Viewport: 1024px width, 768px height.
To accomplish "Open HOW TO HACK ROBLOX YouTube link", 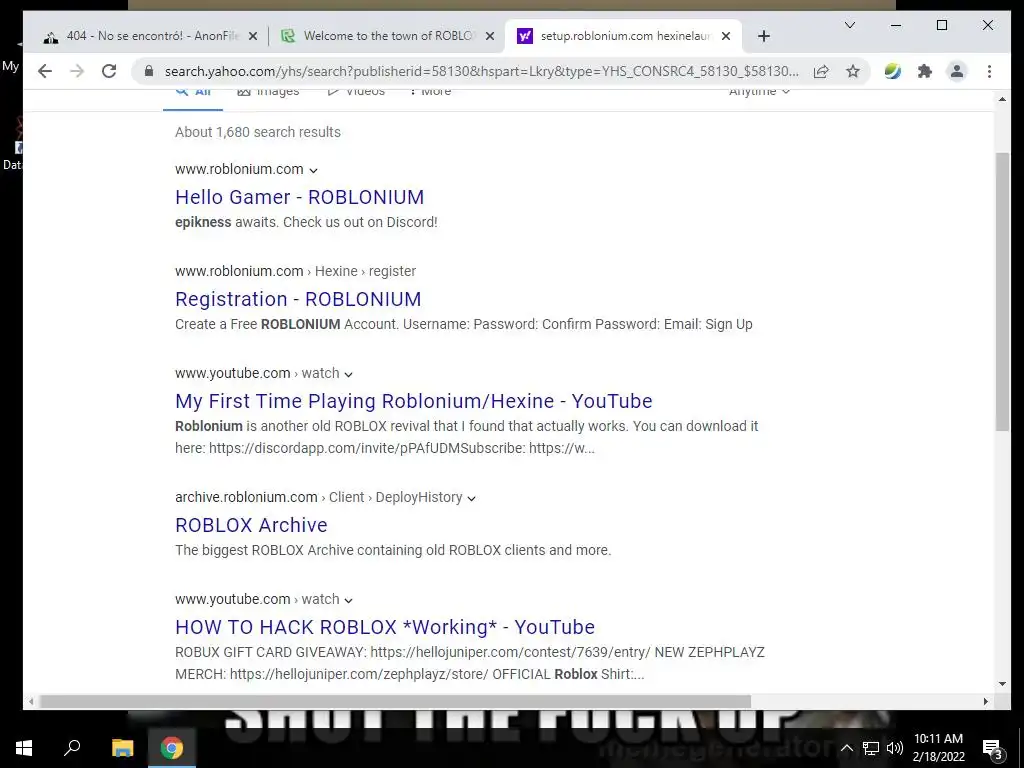I will point(385,627).
